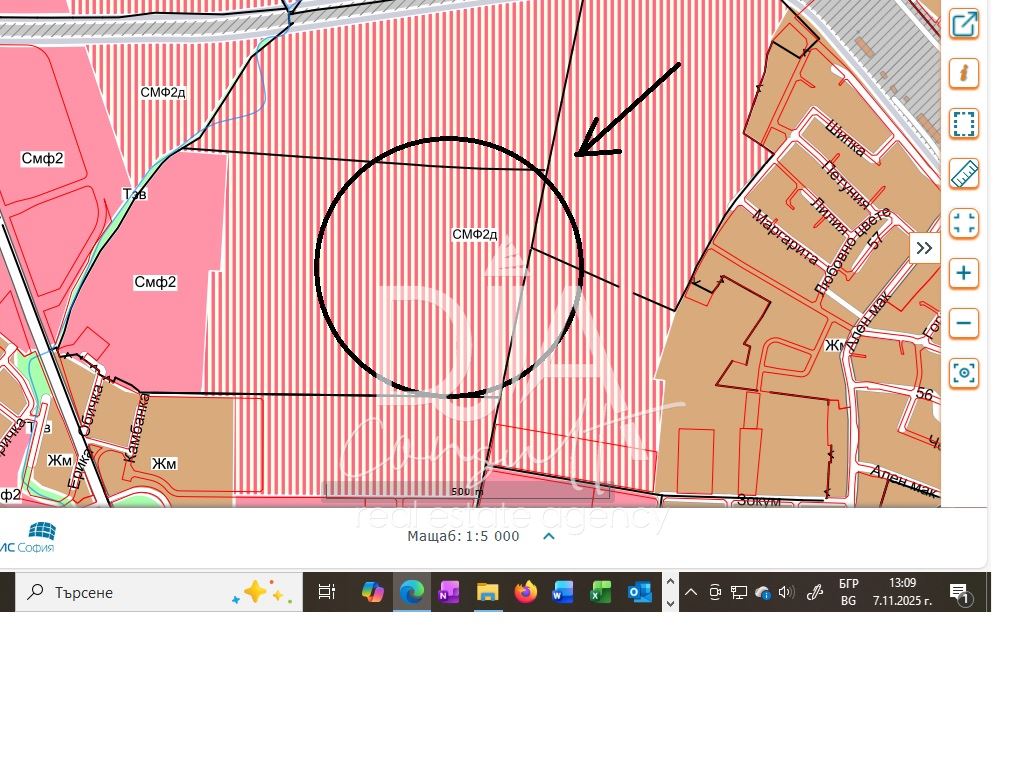Viewport: 1024px width, 768px height.
Task: Open the map scale dropdown arrow
Action: point(548,536)
